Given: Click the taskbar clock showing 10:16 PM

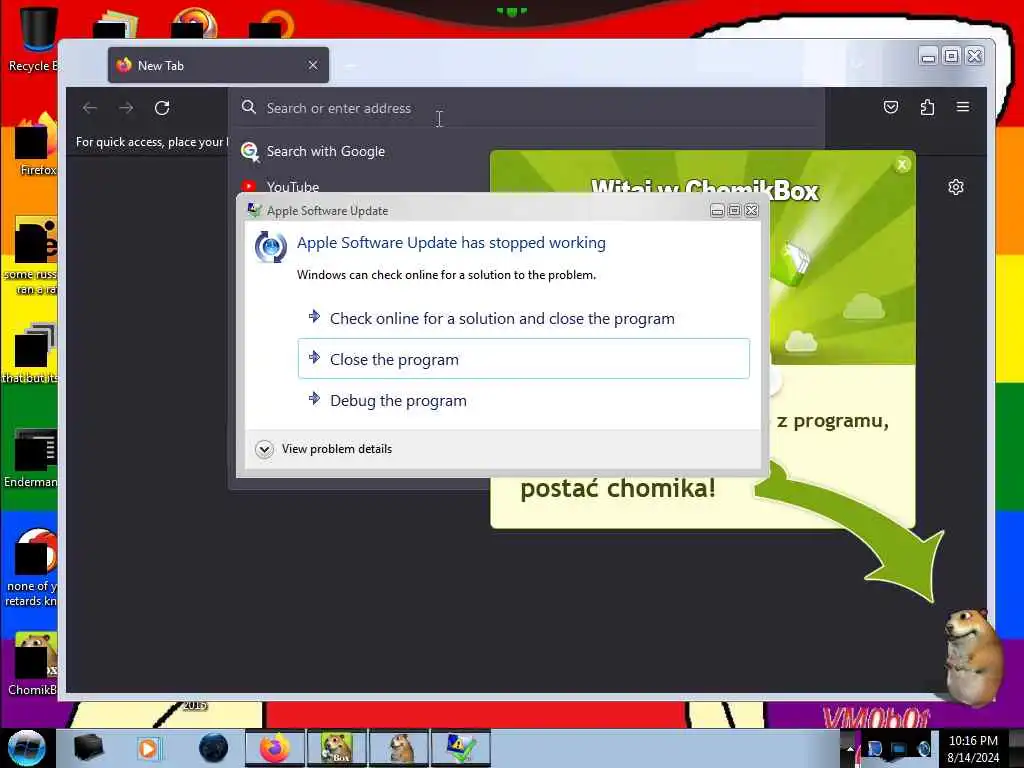Looking at the screenshot, I should click(x=973, y=749).
